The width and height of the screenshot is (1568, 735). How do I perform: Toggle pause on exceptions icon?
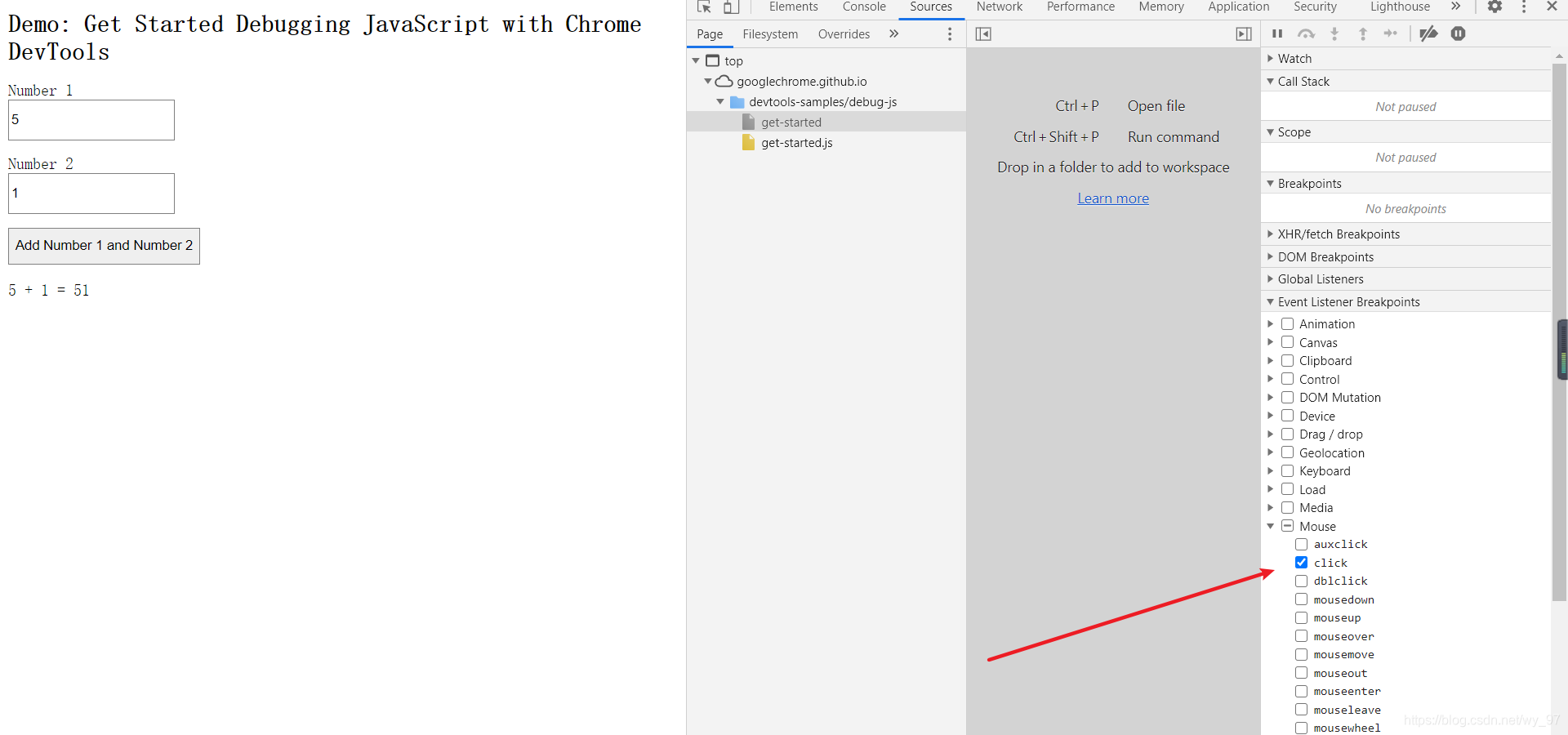(1459, 33)
